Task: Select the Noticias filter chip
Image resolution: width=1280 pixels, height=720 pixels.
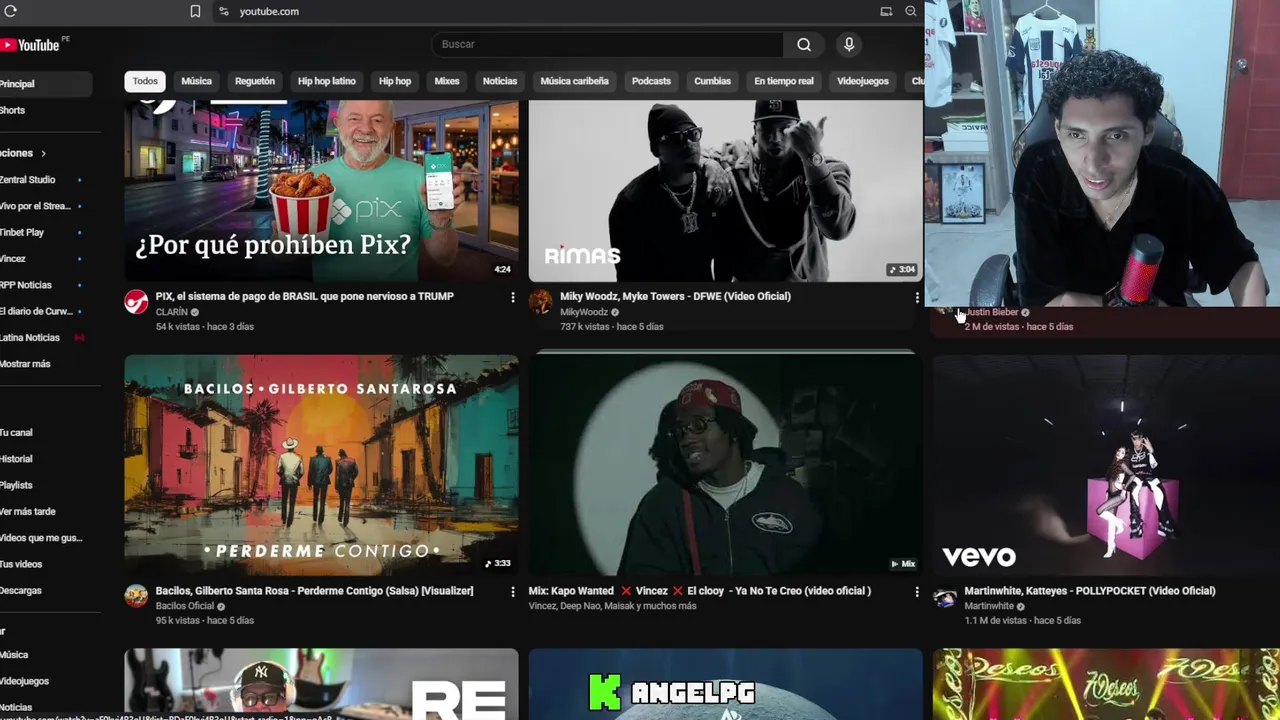Action: tap(500, 81)
